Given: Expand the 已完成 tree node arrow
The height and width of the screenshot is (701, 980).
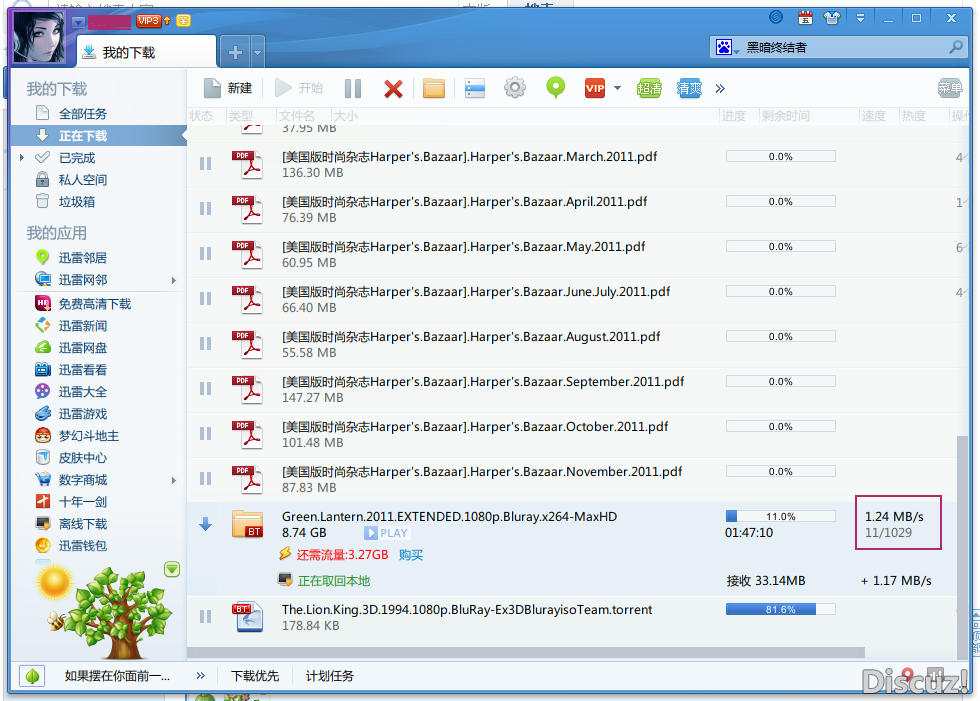Looking at the screenshot, I should 22,157.
